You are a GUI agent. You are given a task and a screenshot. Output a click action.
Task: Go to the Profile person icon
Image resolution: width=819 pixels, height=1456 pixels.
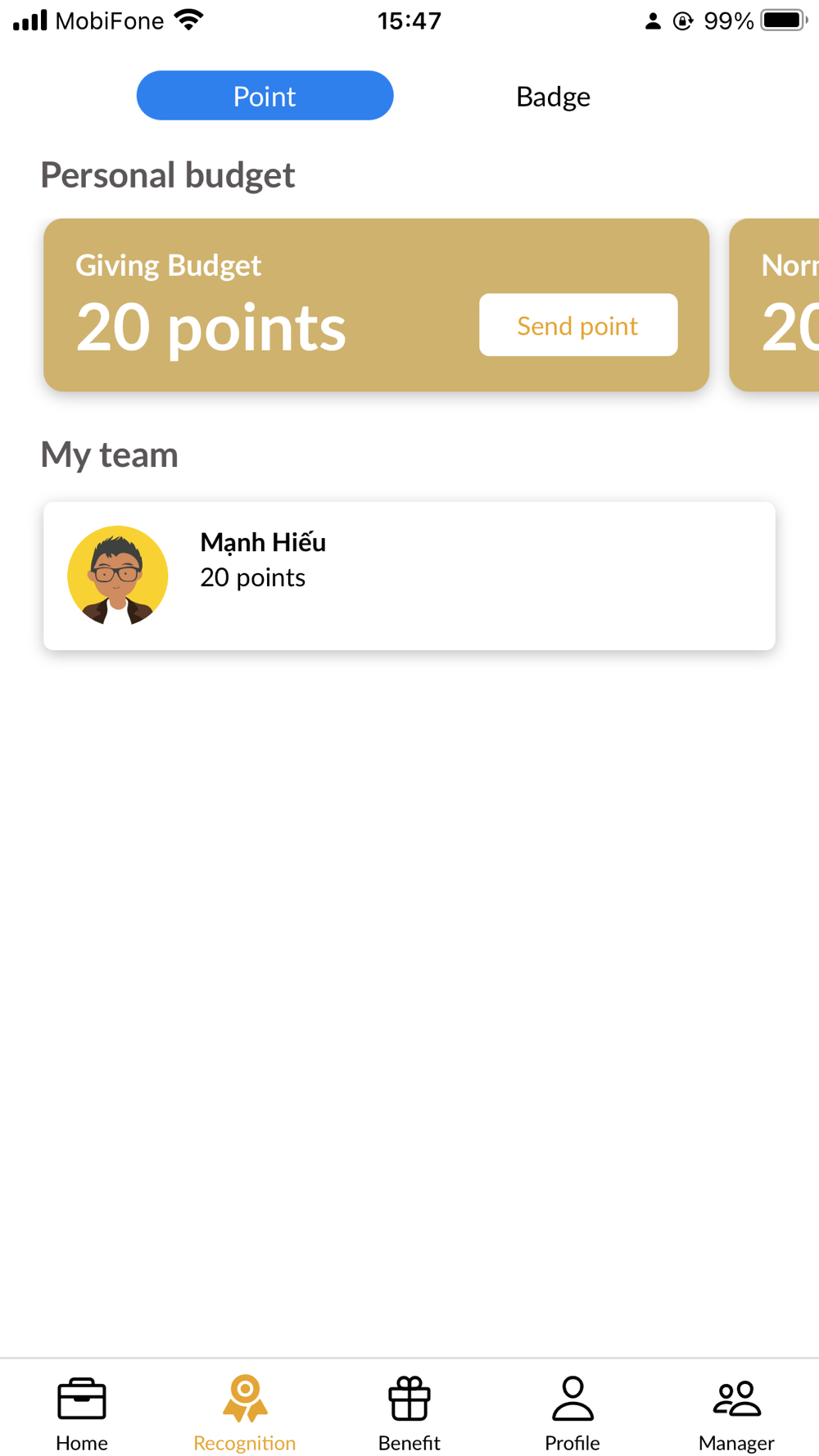tap(572, 1399)
